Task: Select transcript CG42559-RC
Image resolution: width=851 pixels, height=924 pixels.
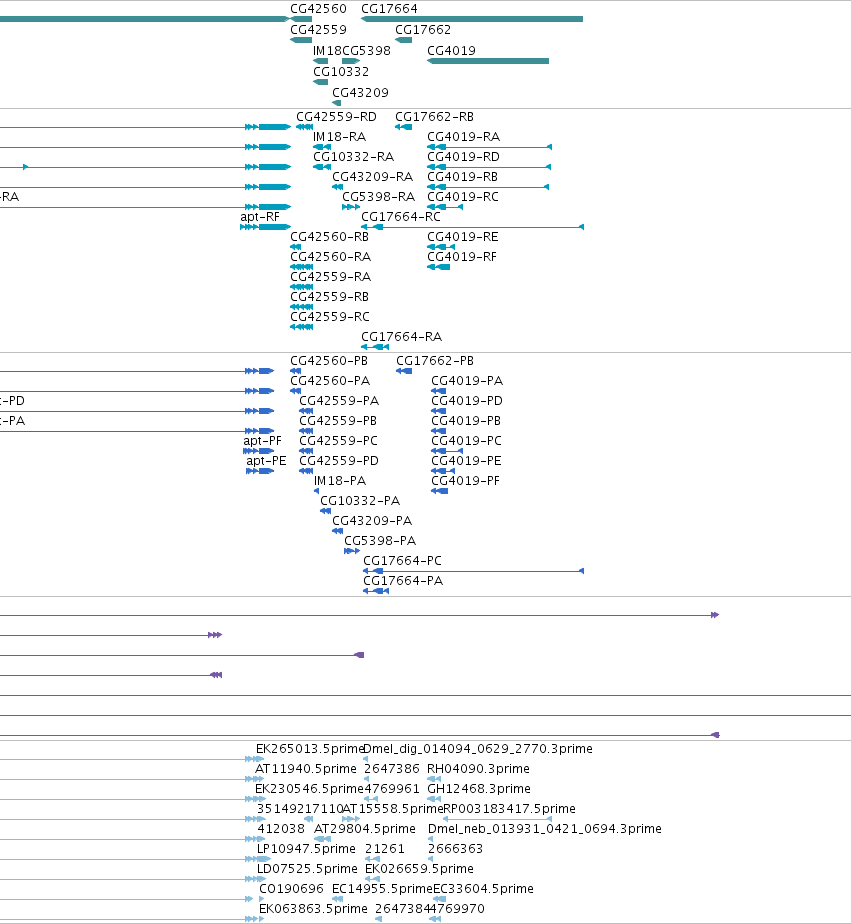Action: pyautogui.click(x=330, y=318)
